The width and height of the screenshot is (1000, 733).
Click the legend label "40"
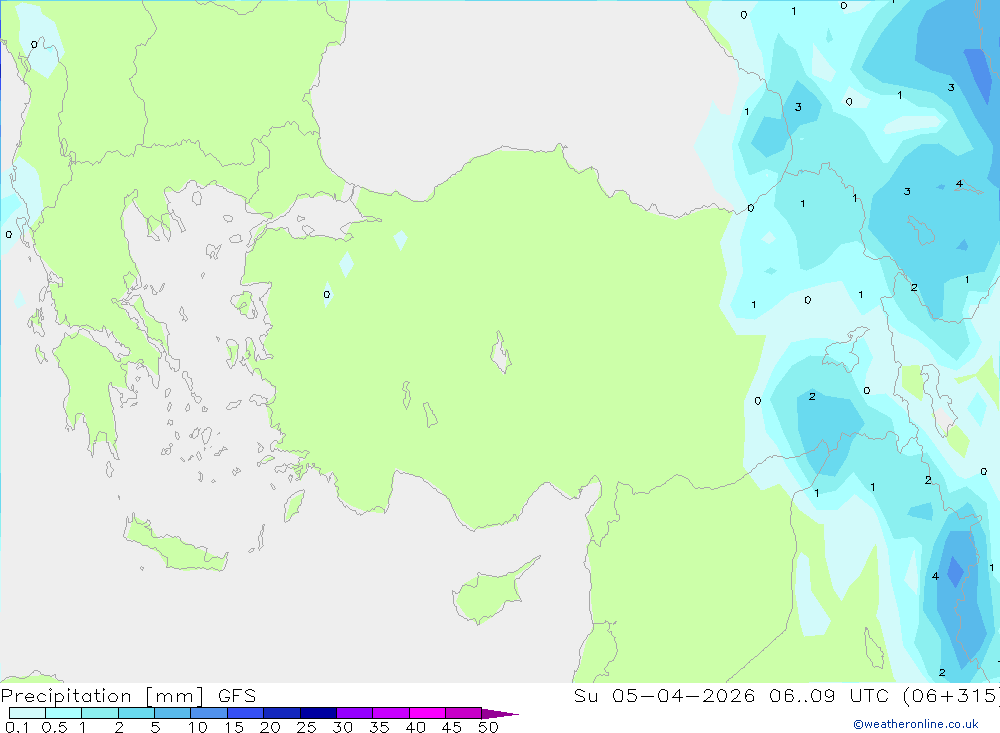(x=416, y=727)
